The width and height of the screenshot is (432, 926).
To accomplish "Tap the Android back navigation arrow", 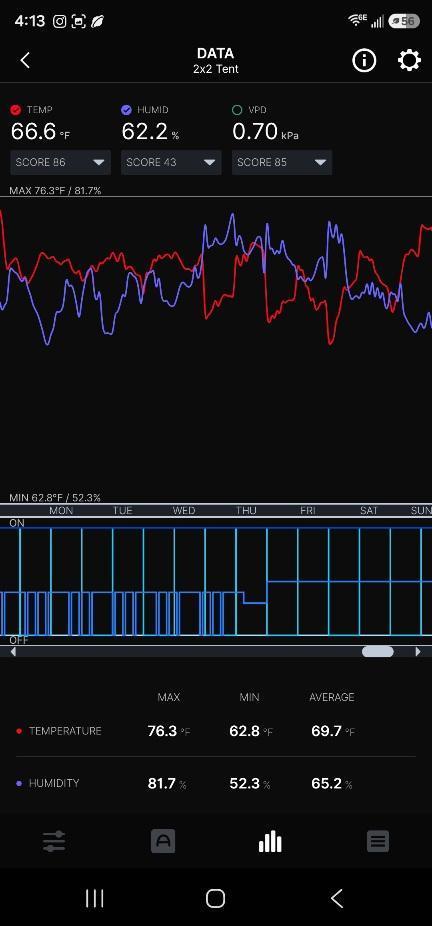I will click(336, 898).
